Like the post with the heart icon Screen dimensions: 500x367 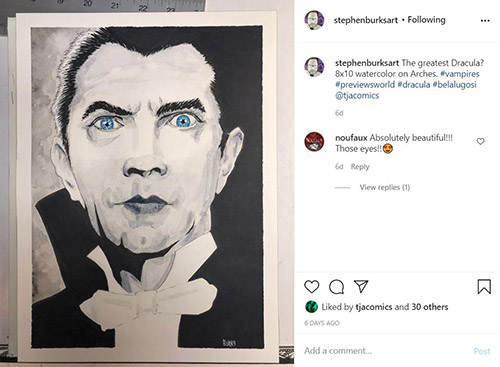click(x=312, y=287)
